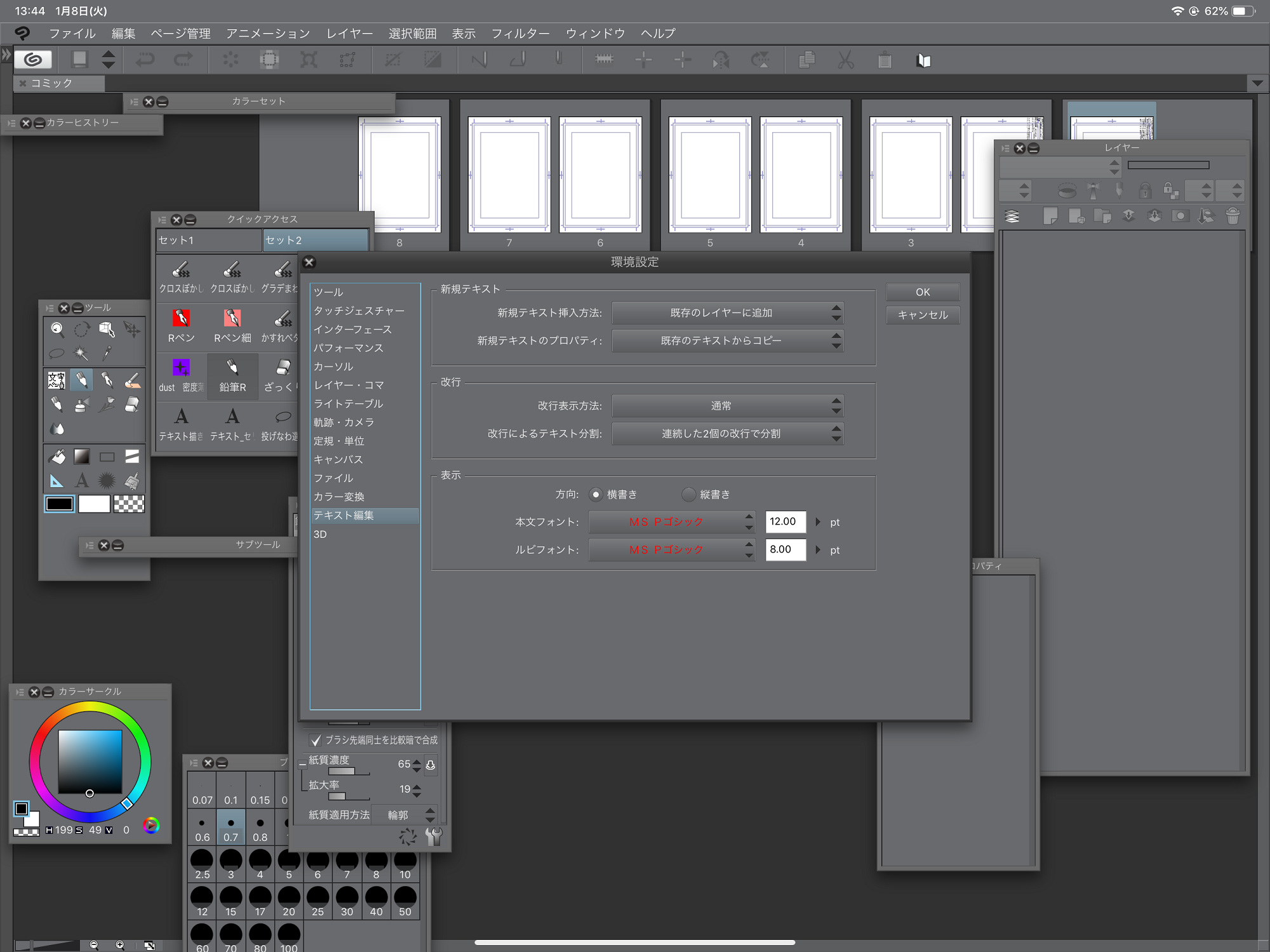Viewport: 1270px width, 952px height.
Task: Click the wrench icon in brush settings
Action: (434, 836)
